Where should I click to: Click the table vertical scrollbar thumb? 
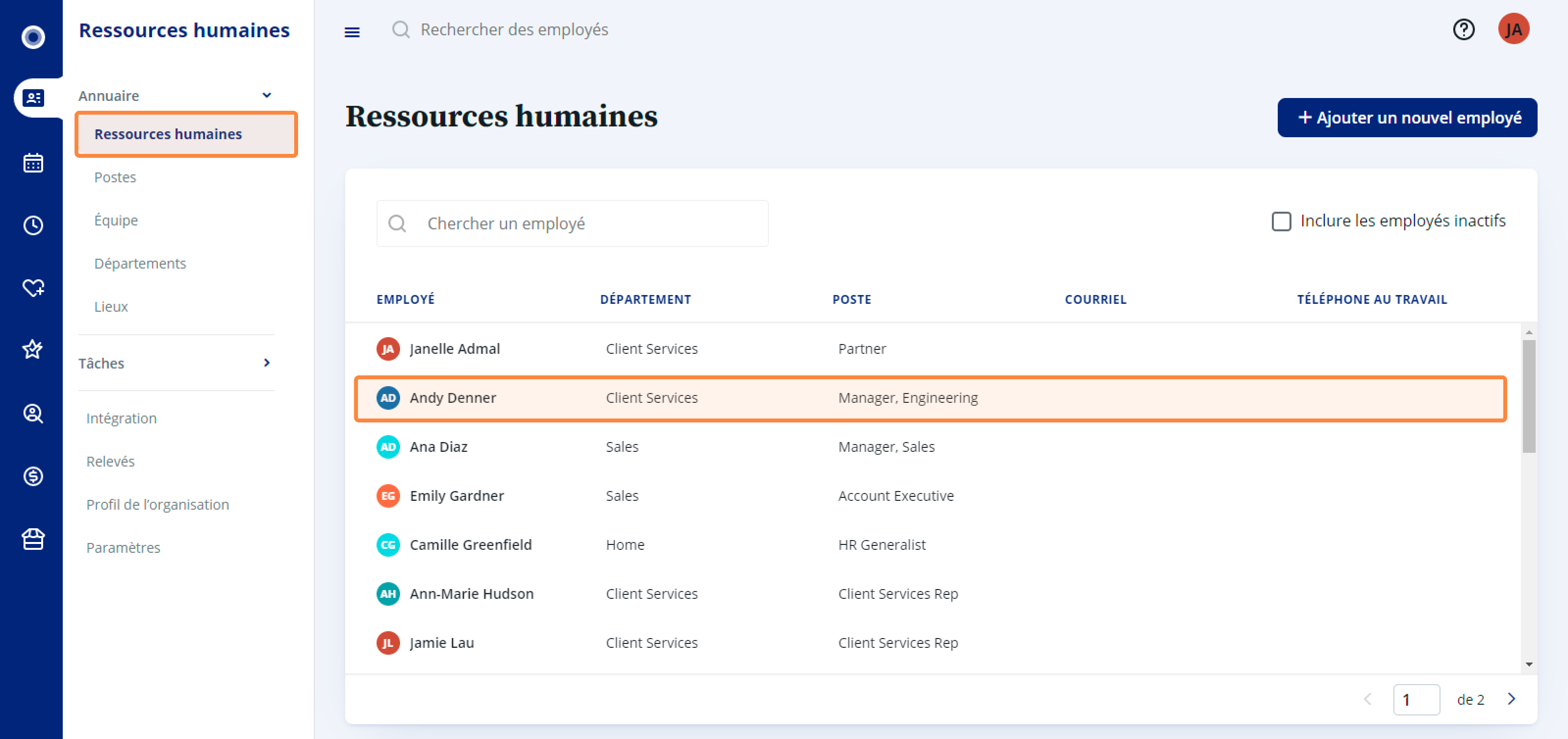(x=1528, y=396)
